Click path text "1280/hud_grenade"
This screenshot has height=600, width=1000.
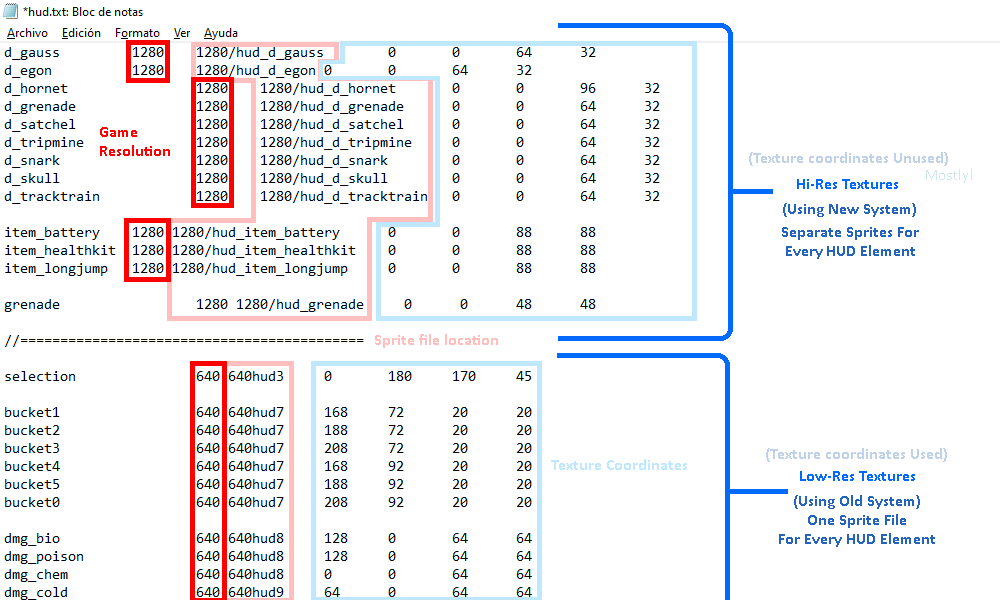[x=300, y=305]
